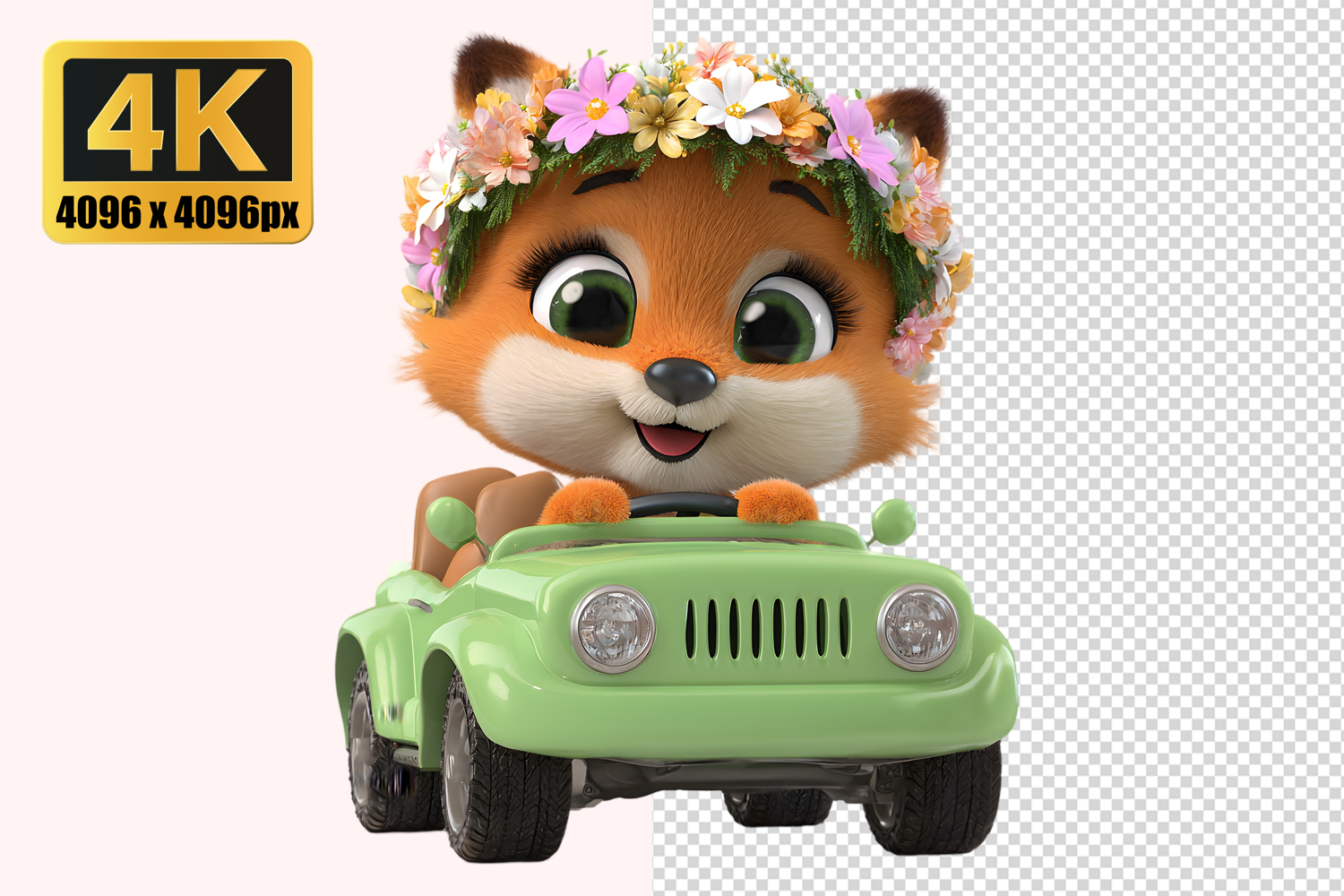Click the gold 4K badge
The height and width of the screenshot is (896, 1344).
(x=177, y=142)
